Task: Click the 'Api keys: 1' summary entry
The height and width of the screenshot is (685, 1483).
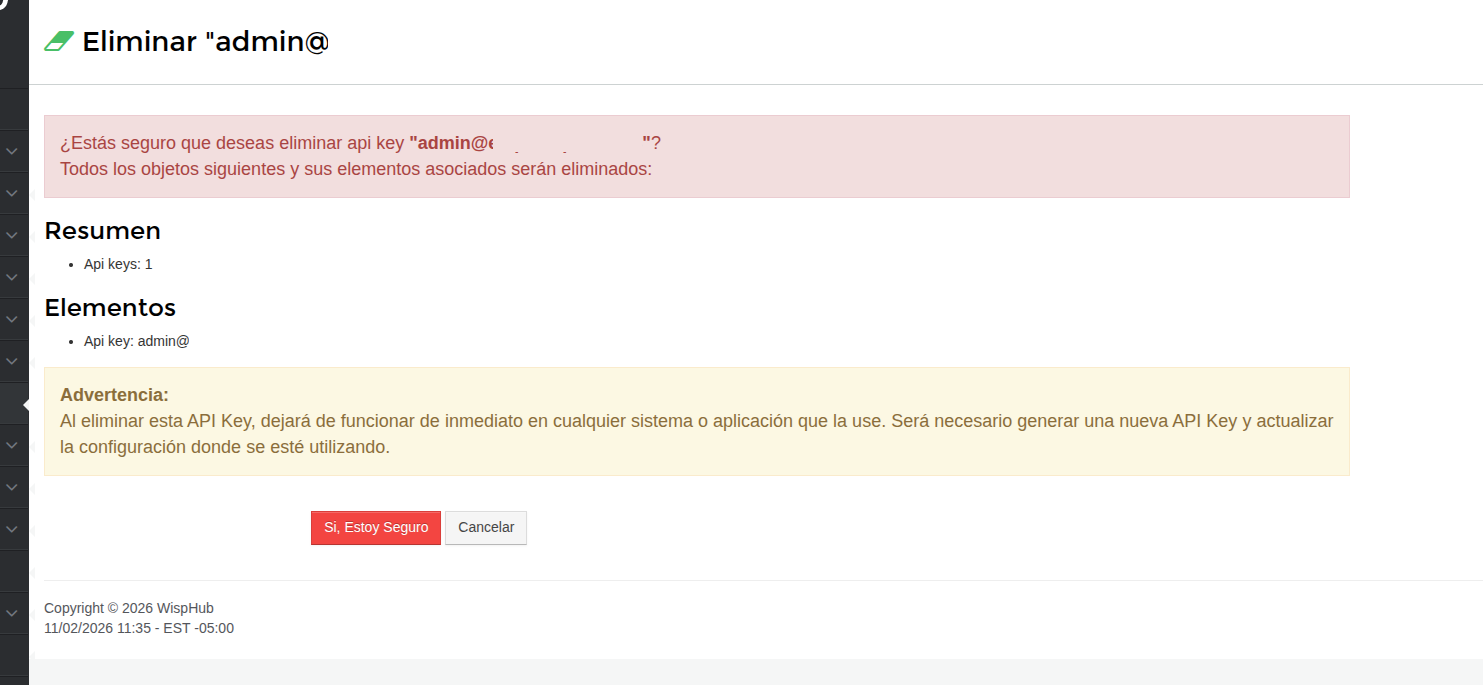Action: 118,263
